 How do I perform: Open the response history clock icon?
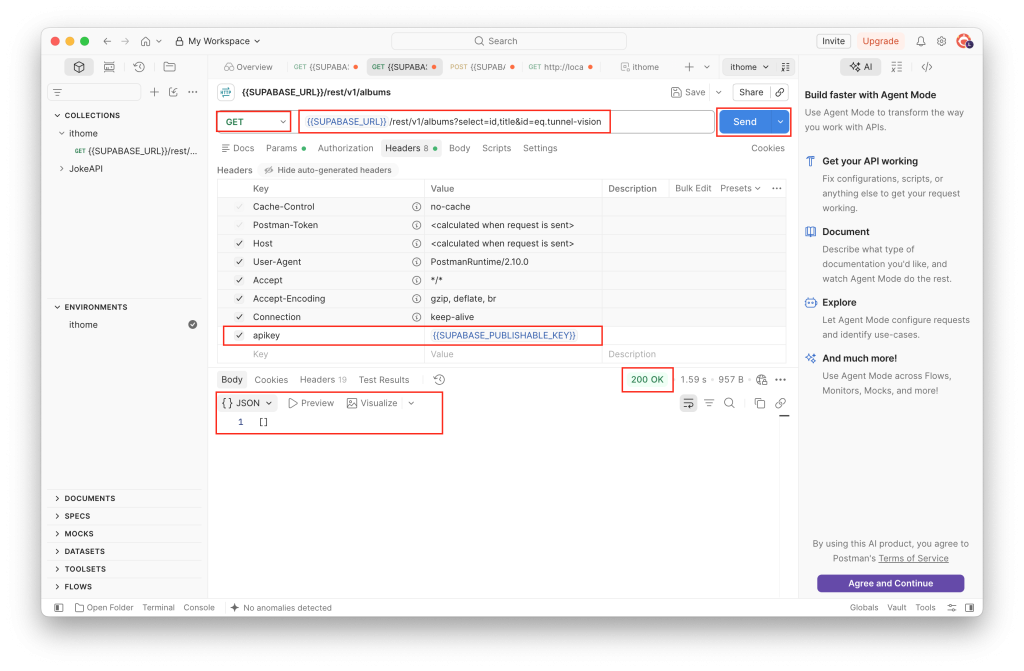point(440,380)
